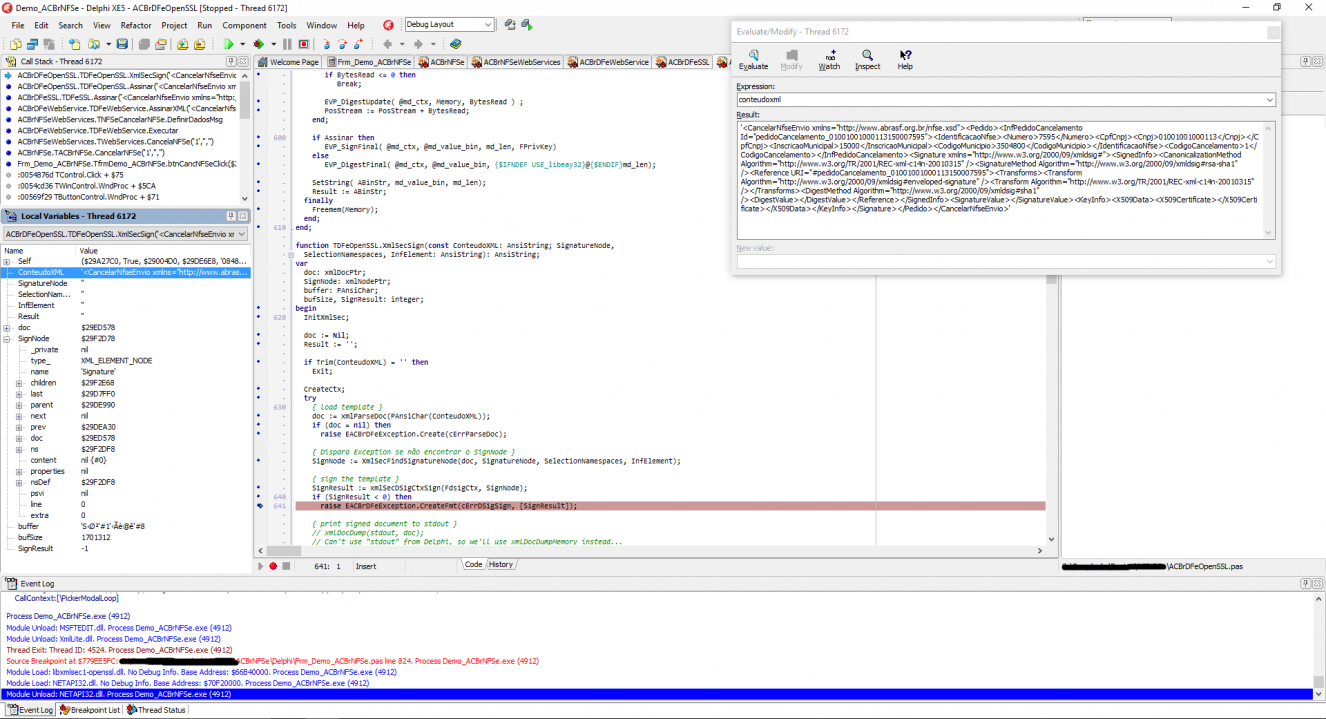The image size is (1326, 719).
Task: Click the Embarcadero red logo icon in menu bar
Action: click(x=388, y=24)
